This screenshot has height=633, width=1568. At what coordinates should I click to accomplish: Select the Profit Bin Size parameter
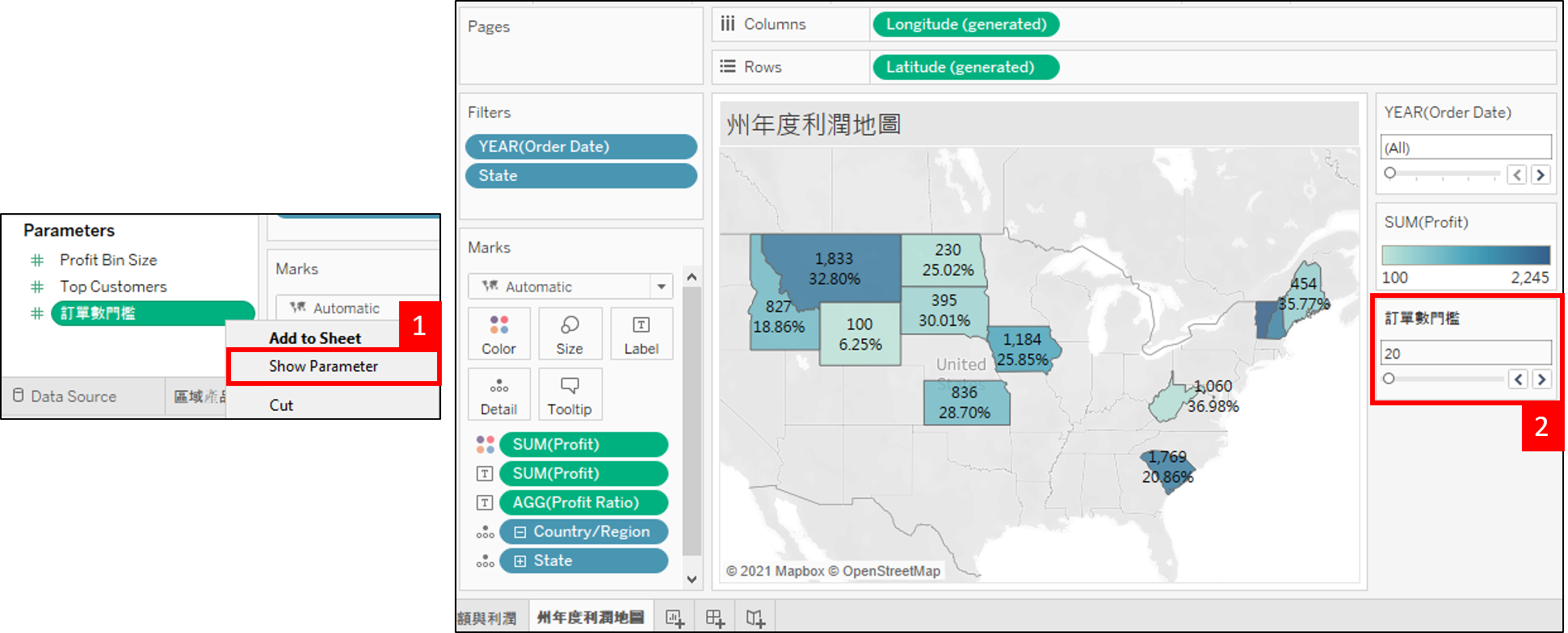click(x=108, y=260)
